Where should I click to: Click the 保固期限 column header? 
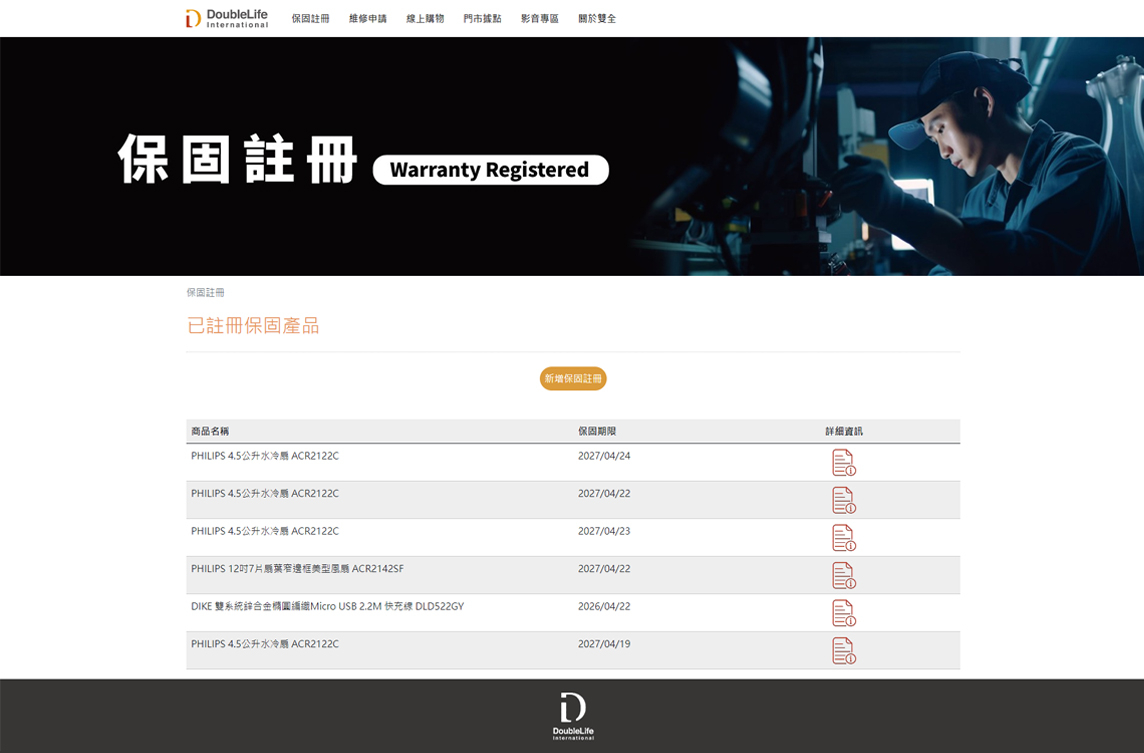[597, 431]
